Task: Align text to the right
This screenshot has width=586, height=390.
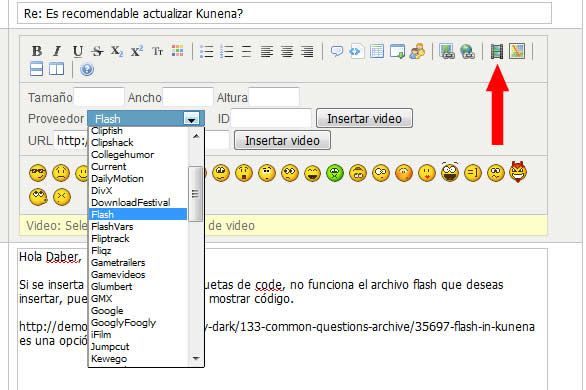Action: coord(307,51)
